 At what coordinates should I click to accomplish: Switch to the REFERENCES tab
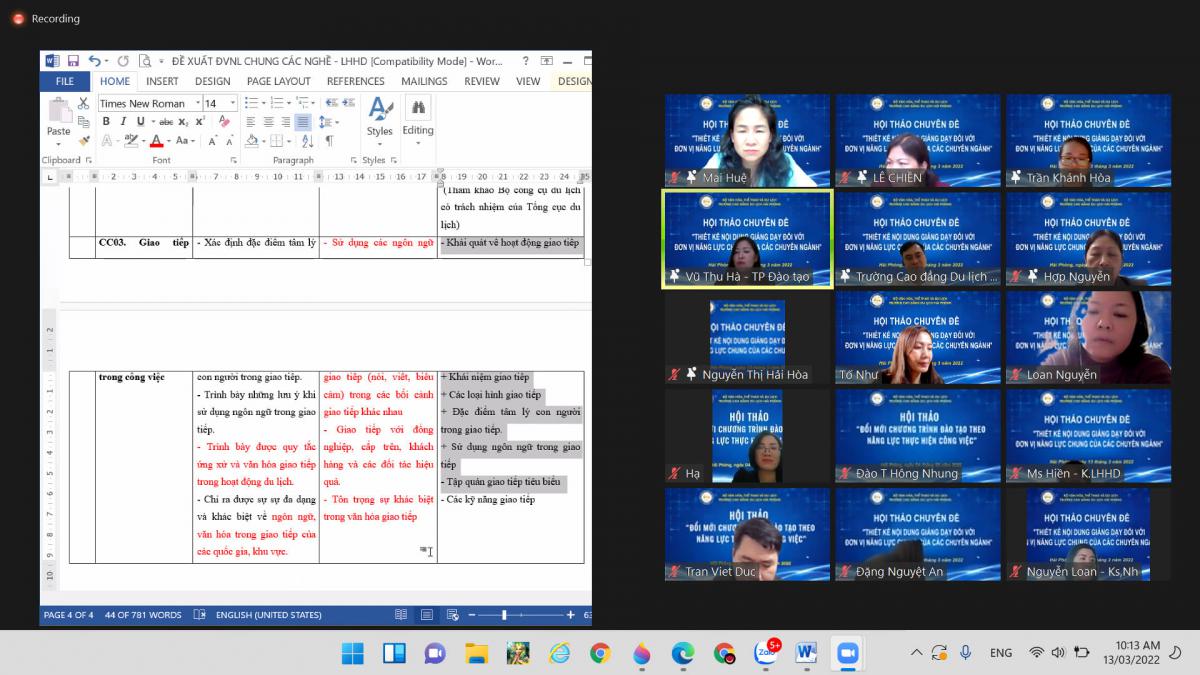(355, 81)
